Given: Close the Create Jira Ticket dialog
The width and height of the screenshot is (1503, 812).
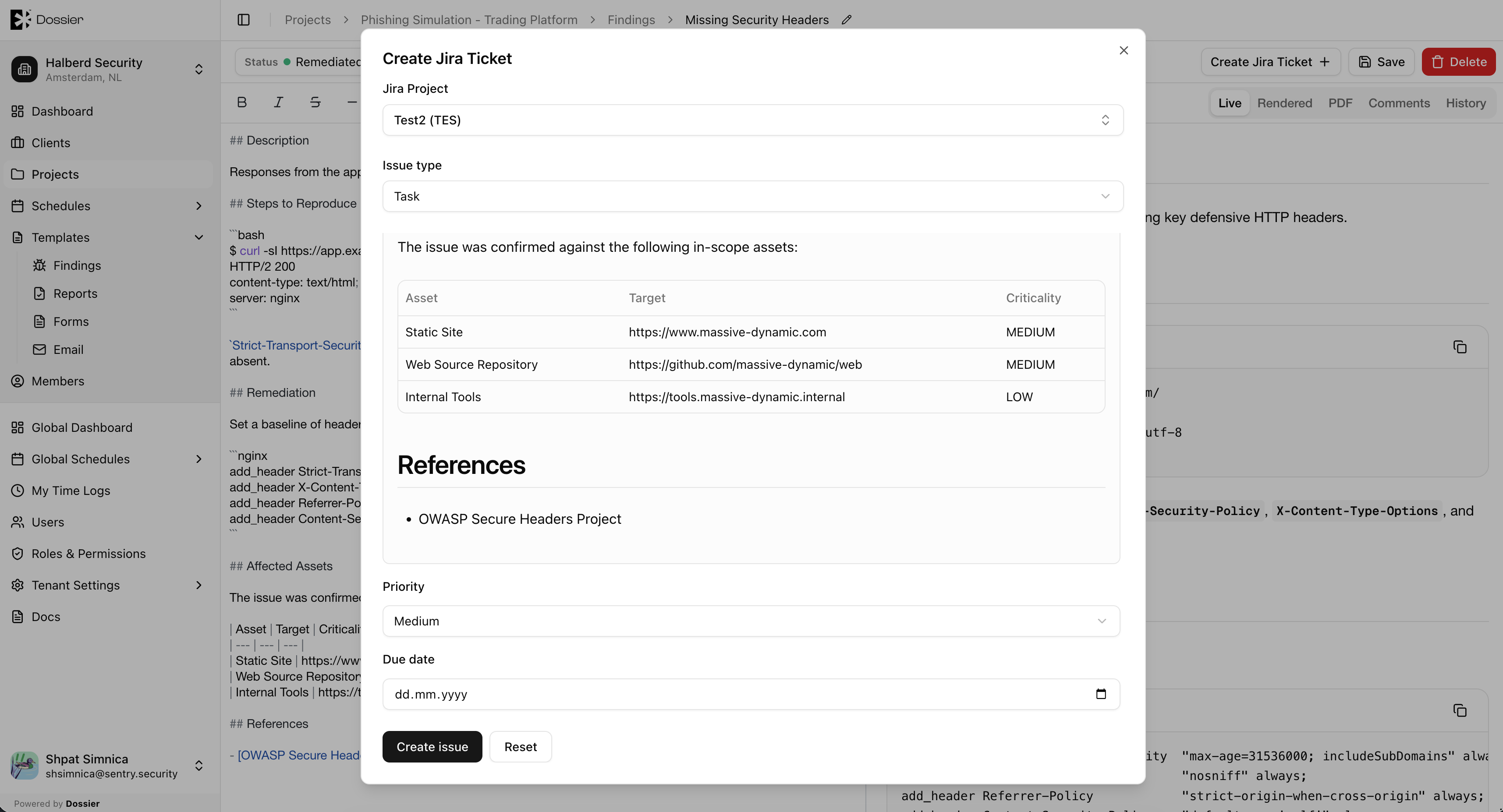Looking at the screenshot, I should [1124, 51].
